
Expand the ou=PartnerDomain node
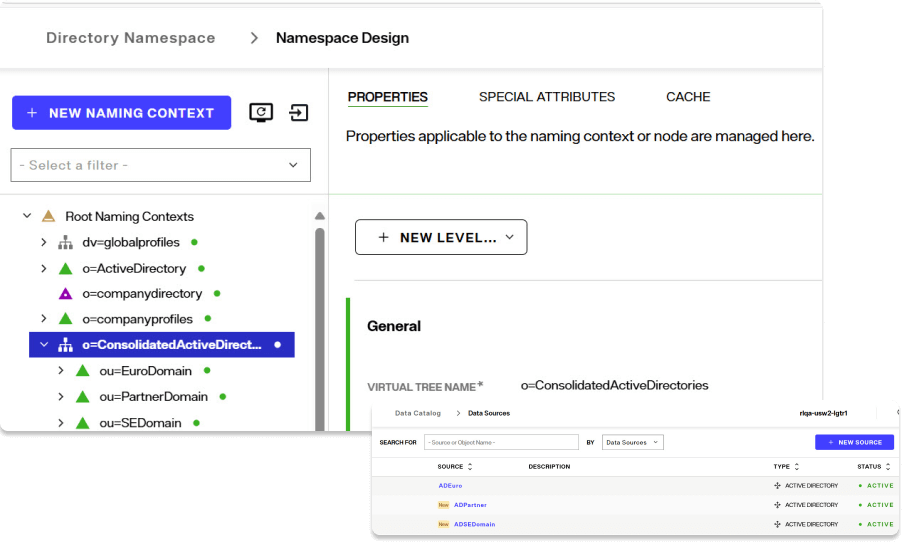click(61, 396)
